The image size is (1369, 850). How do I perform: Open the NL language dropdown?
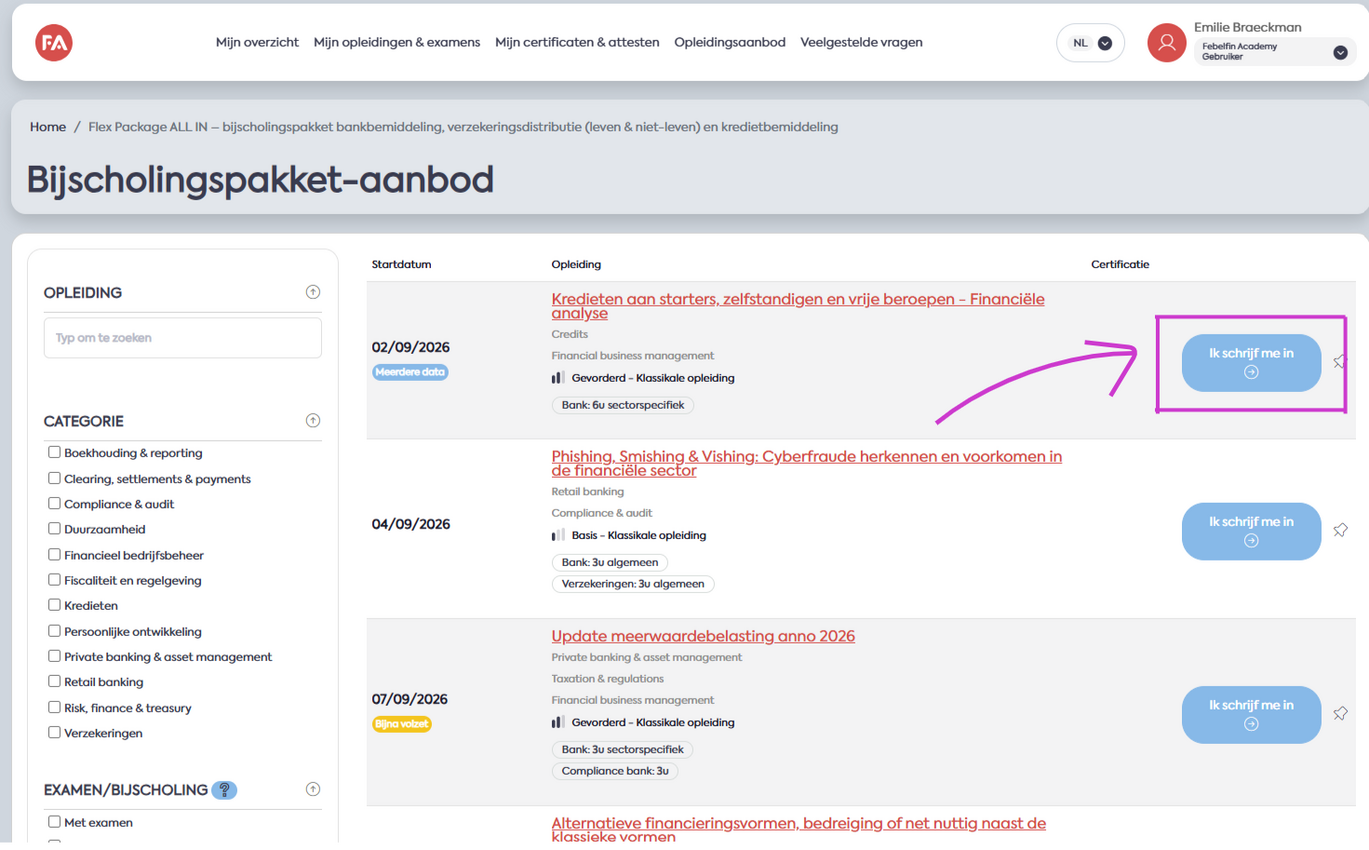pos(1090,43)
